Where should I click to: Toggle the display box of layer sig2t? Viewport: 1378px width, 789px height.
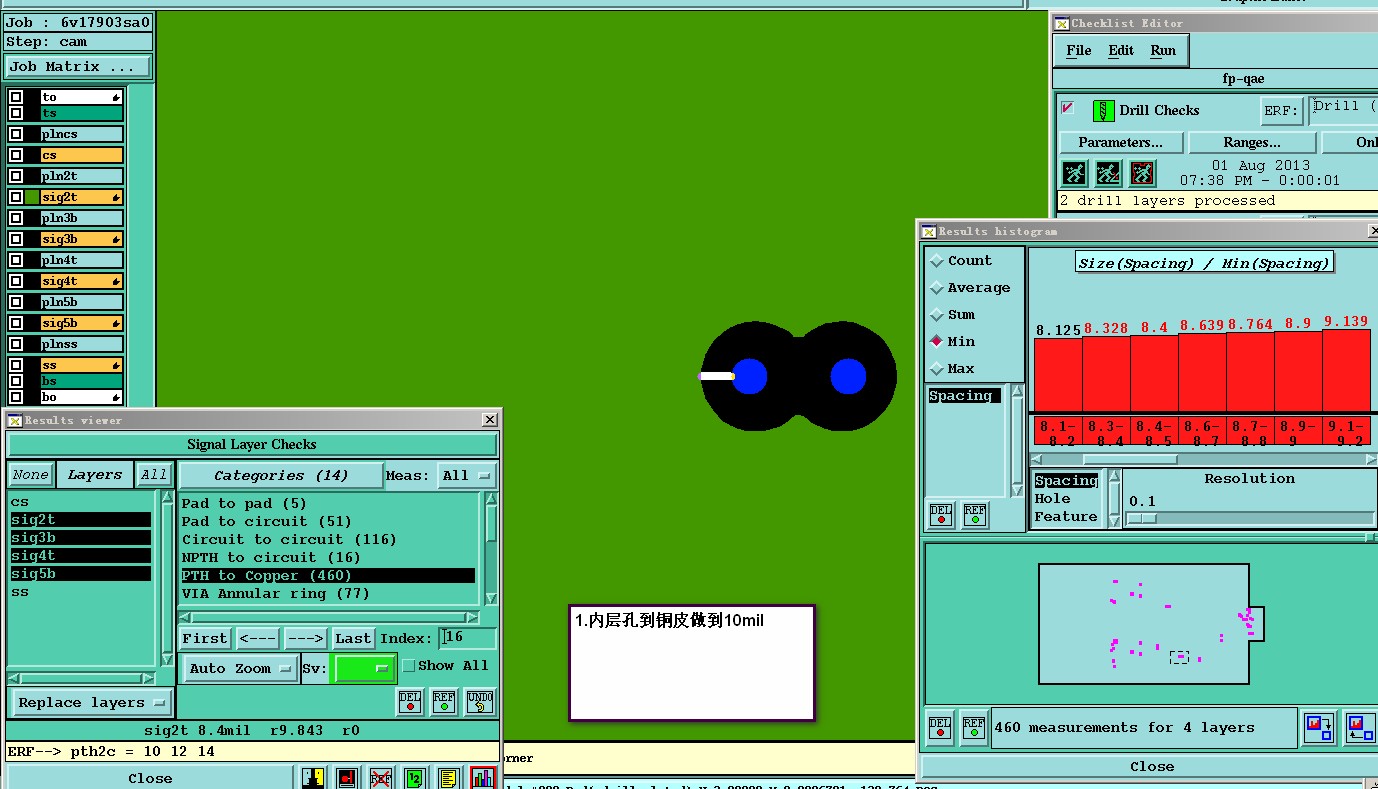[16, 198]
